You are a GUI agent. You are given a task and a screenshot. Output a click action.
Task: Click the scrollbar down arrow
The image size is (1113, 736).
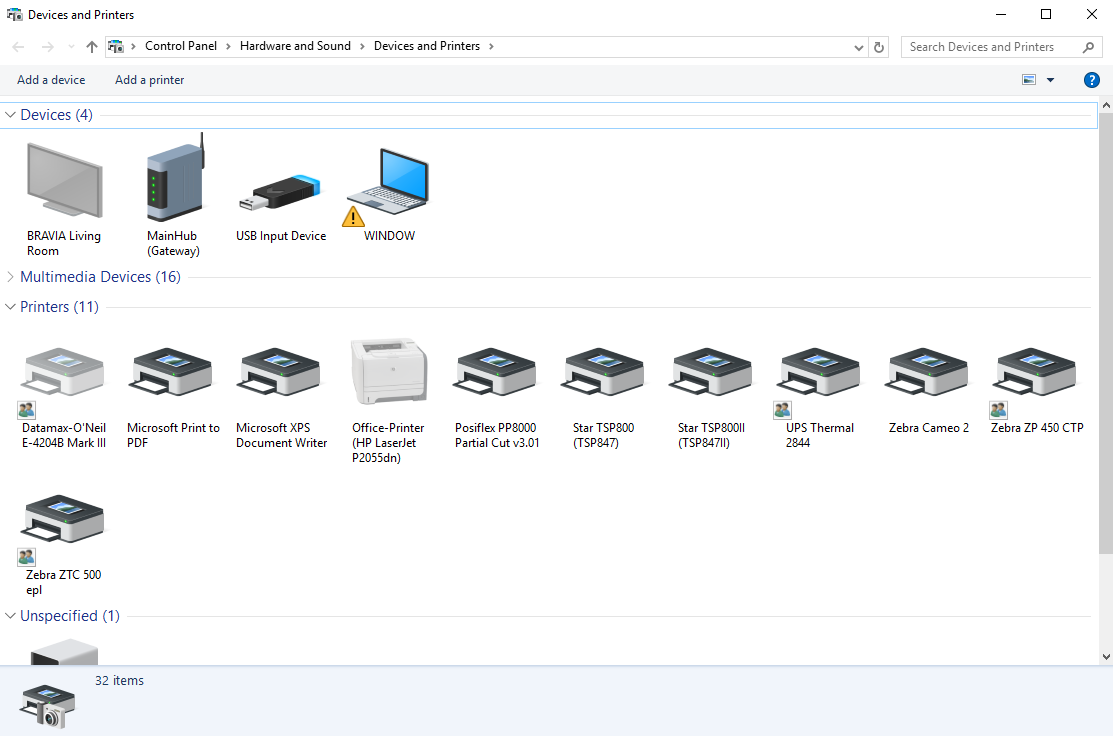tap(1106, 657)
